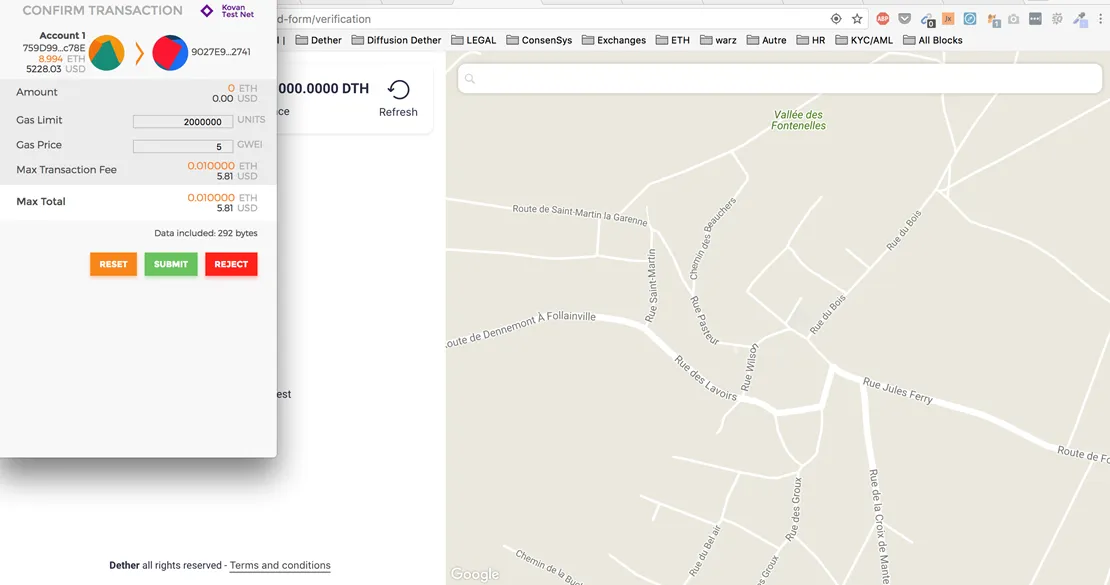Click the Rue de la Croix de Mante label
This screenshot has width=1110, height=585.
click(x=880, y=526)
